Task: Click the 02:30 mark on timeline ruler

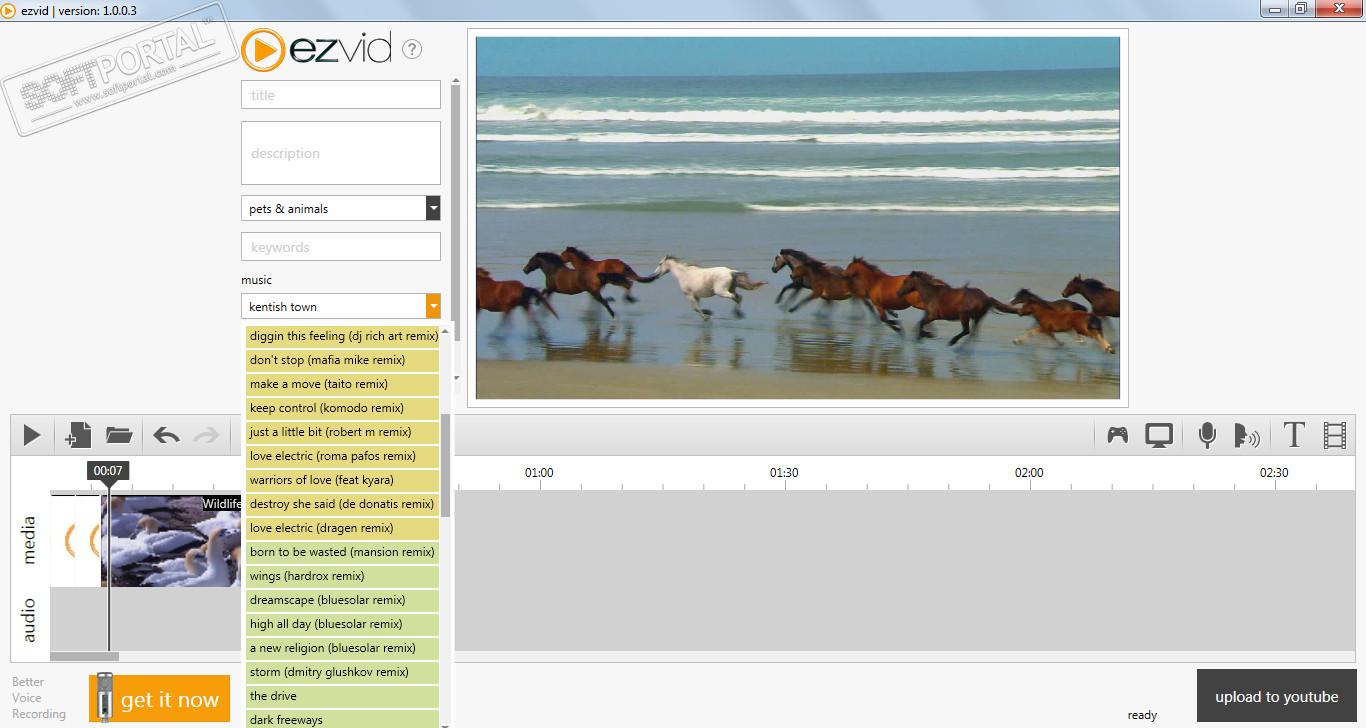Action: click(x=1274, y=472)
